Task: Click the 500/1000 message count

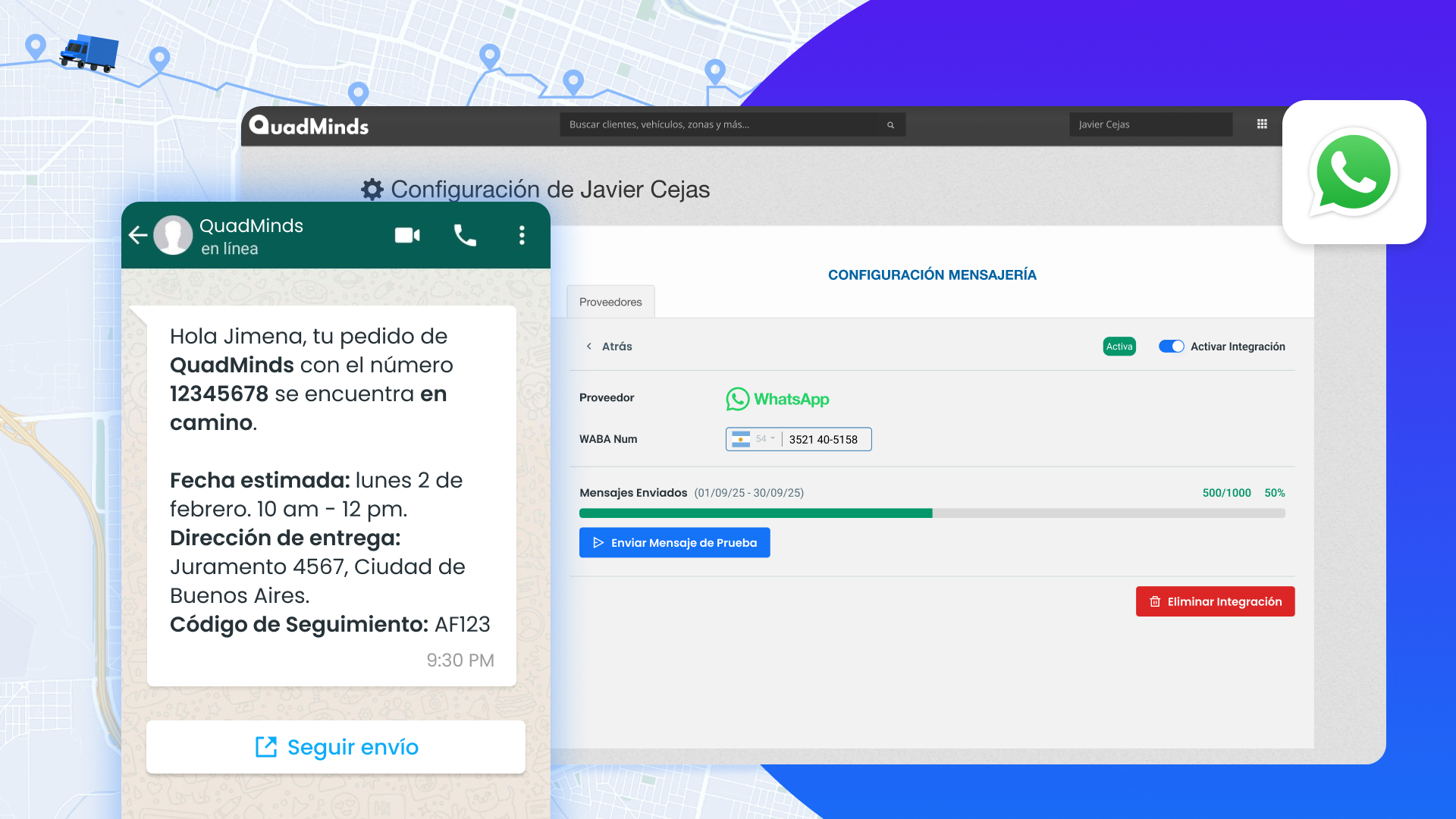Action: 1226,493
